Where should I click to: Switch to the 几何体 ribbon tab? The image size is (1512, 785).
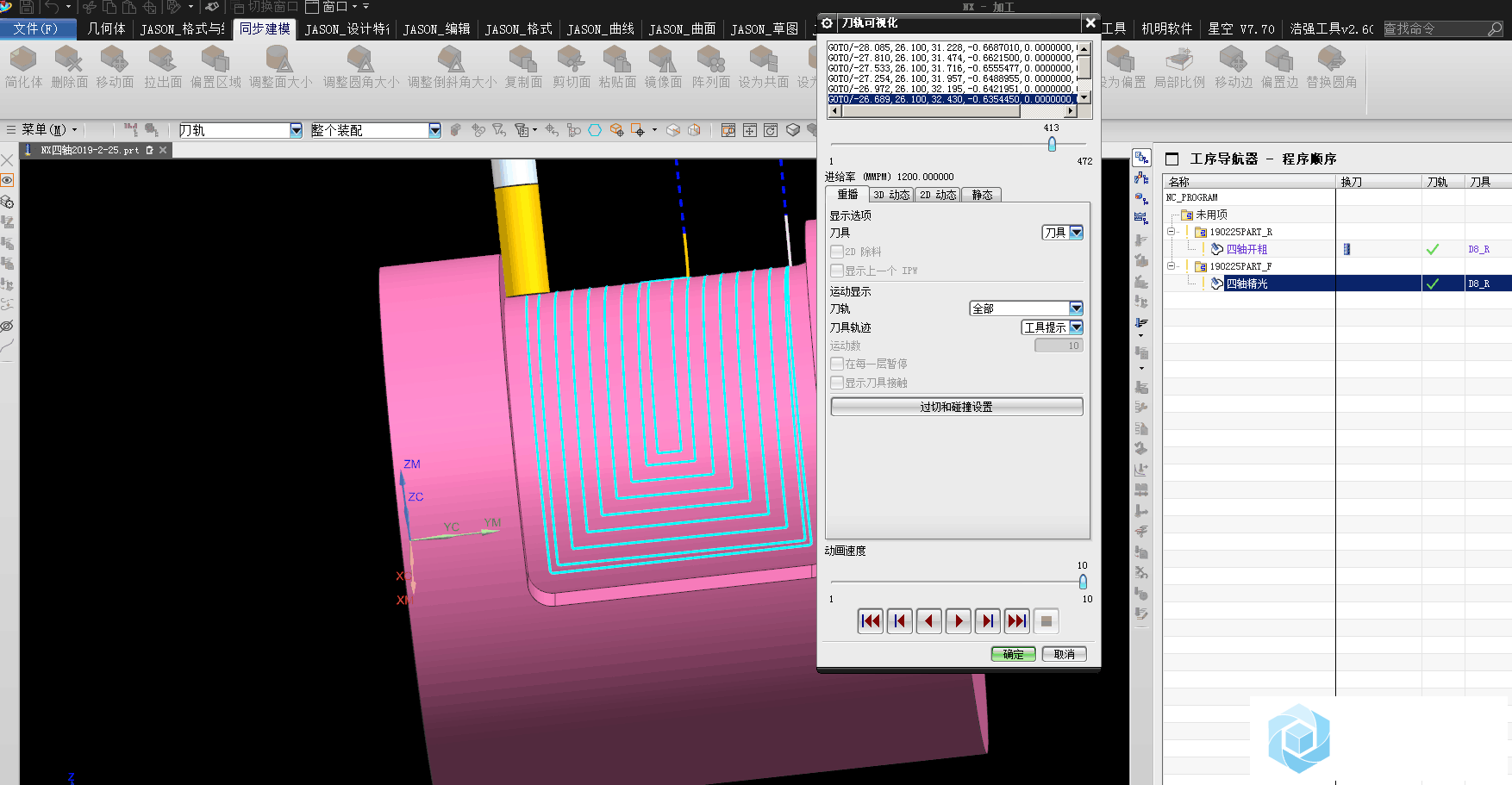coord(106,28)
